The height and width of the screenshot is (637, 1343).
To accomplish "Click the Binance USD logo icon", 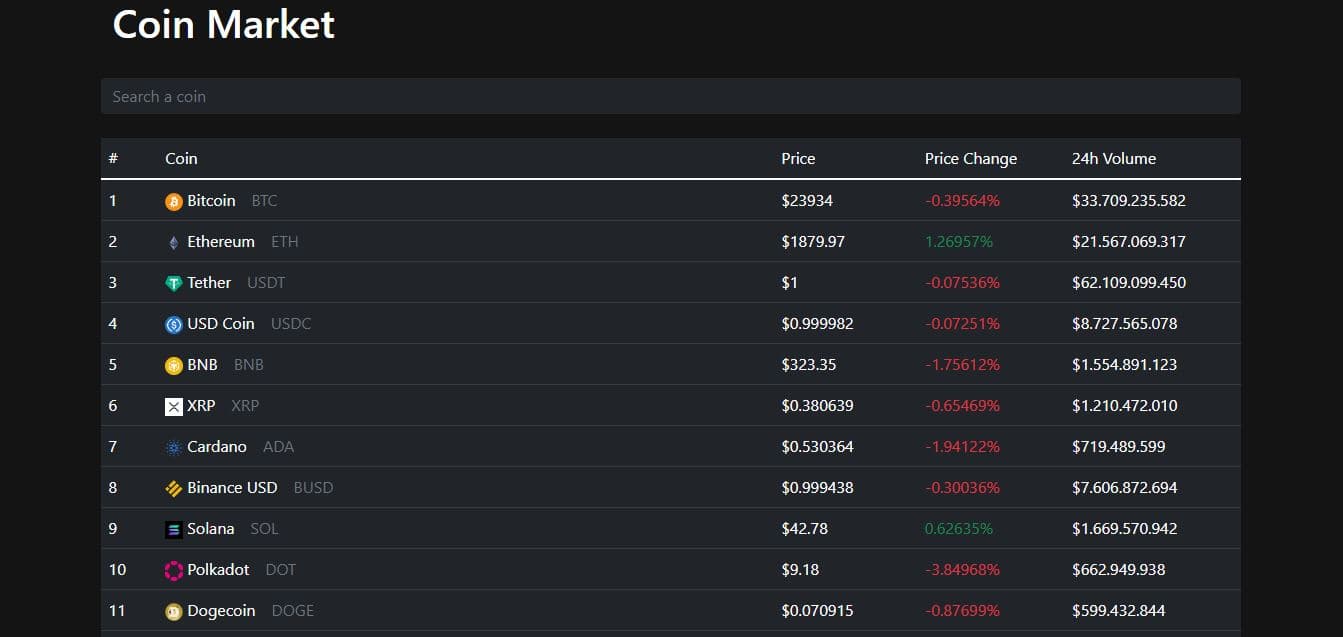I will (x=174, y=488).
